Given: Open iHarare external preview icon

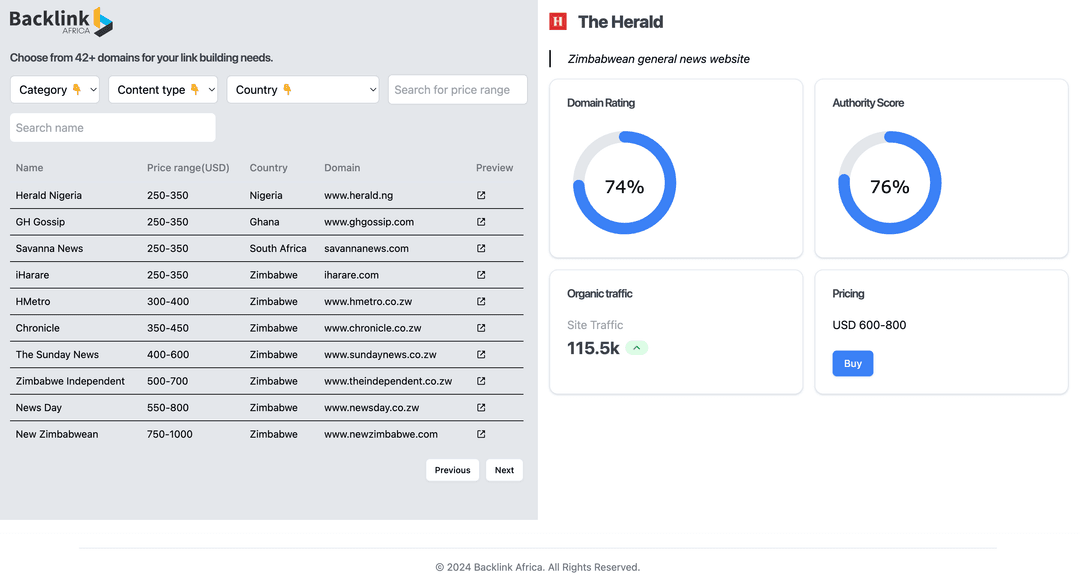Looking at the screenshot, I should click(x=481, y=275).
